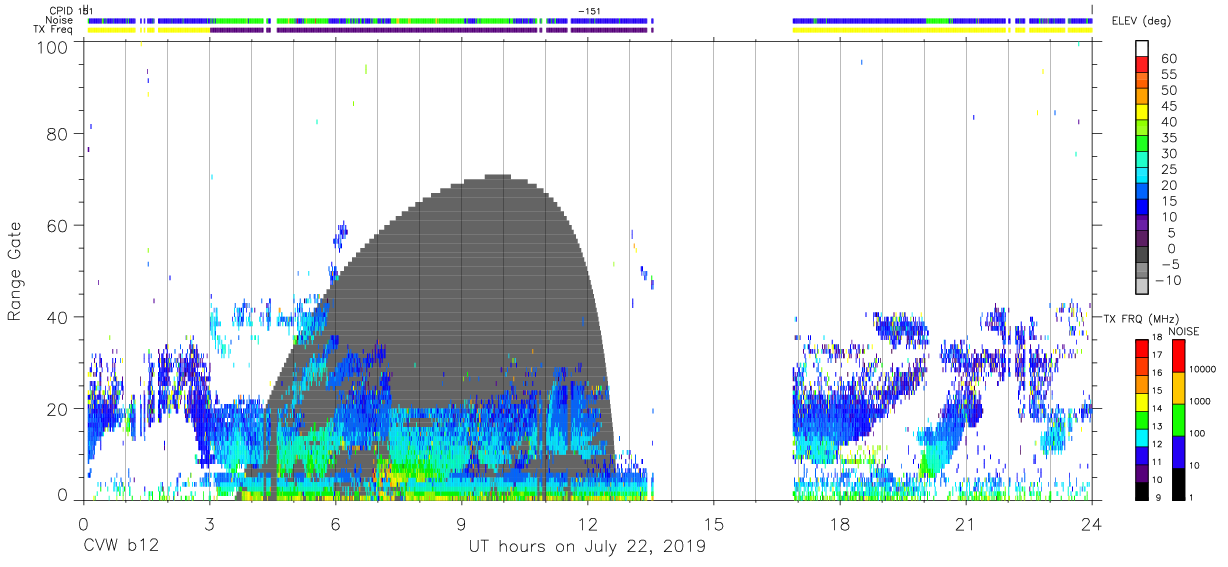
Task: Click the yellow segment of the TX FRQ bar
Action: [1141, 401]
